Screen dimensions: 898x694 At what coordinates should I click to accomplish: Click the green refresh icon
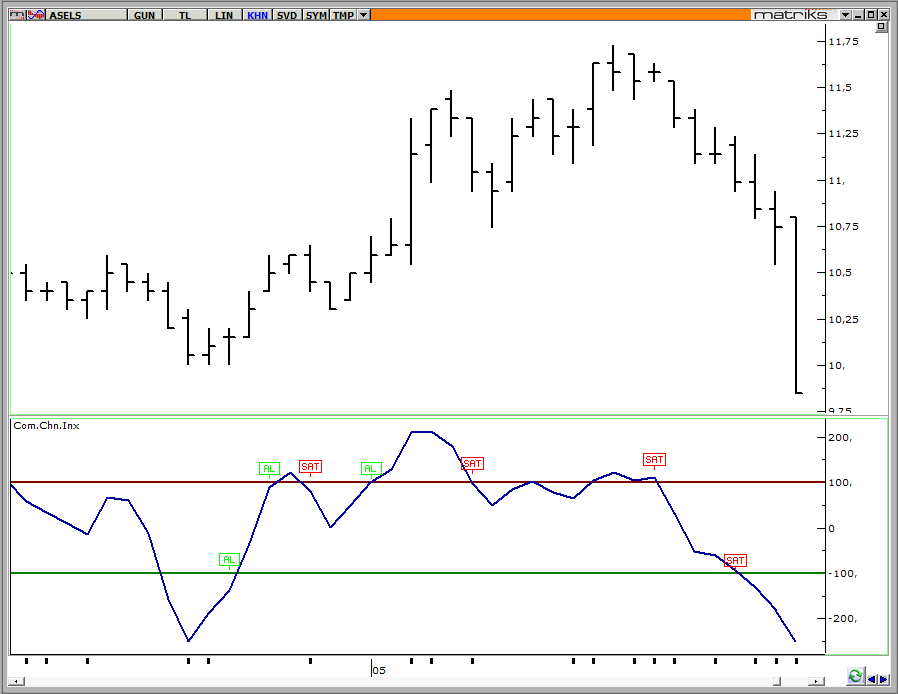click(x=855, y=676)
